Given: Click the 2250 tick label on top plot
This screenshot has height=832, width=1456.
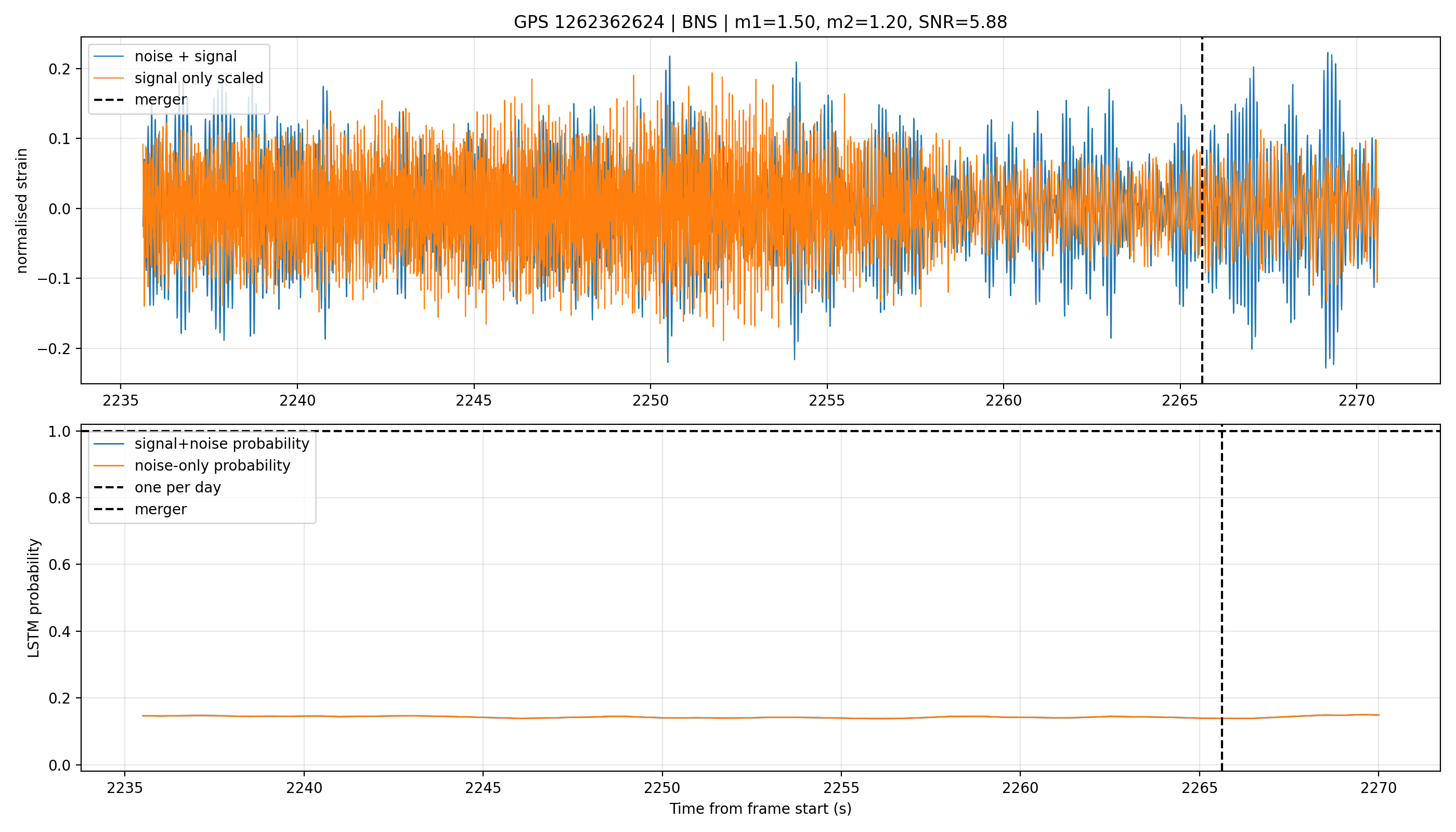Looking at the screenshot, I should 649,400.
